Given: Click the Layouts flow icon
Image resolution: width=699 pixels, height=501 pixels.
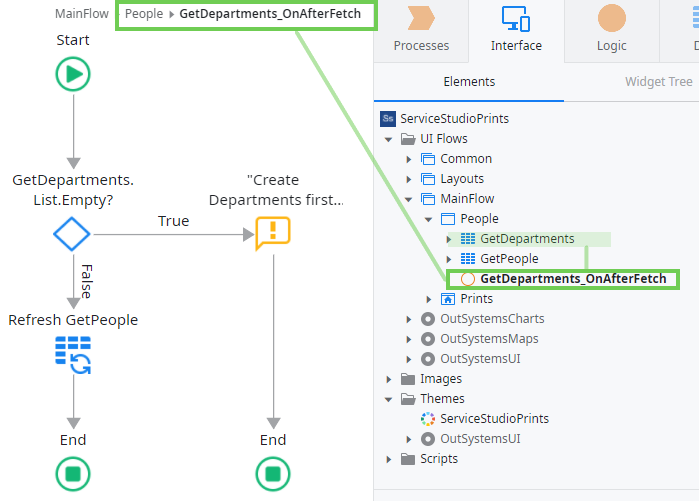Looking at the screenshot, I should (428, 179).
